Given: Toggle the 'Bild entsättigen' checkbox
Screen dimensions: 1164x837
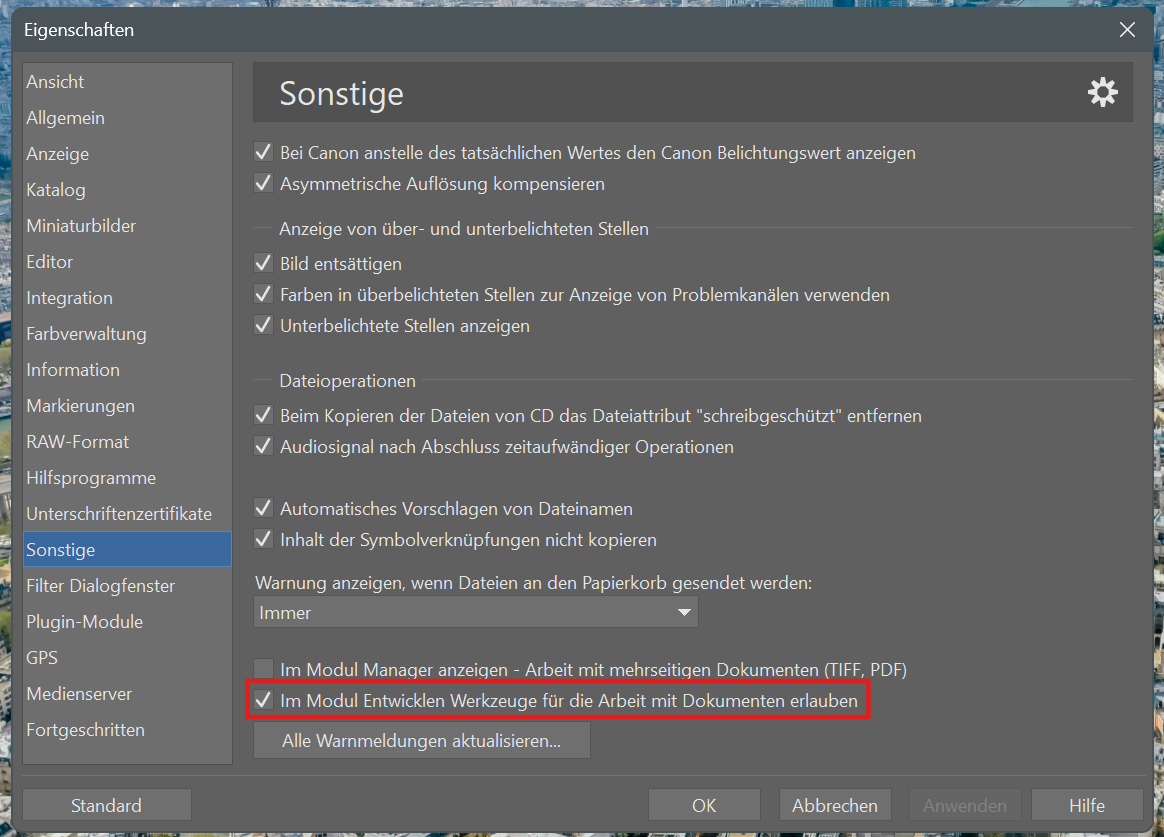Looking at the screenshot, I should point(264,264).
